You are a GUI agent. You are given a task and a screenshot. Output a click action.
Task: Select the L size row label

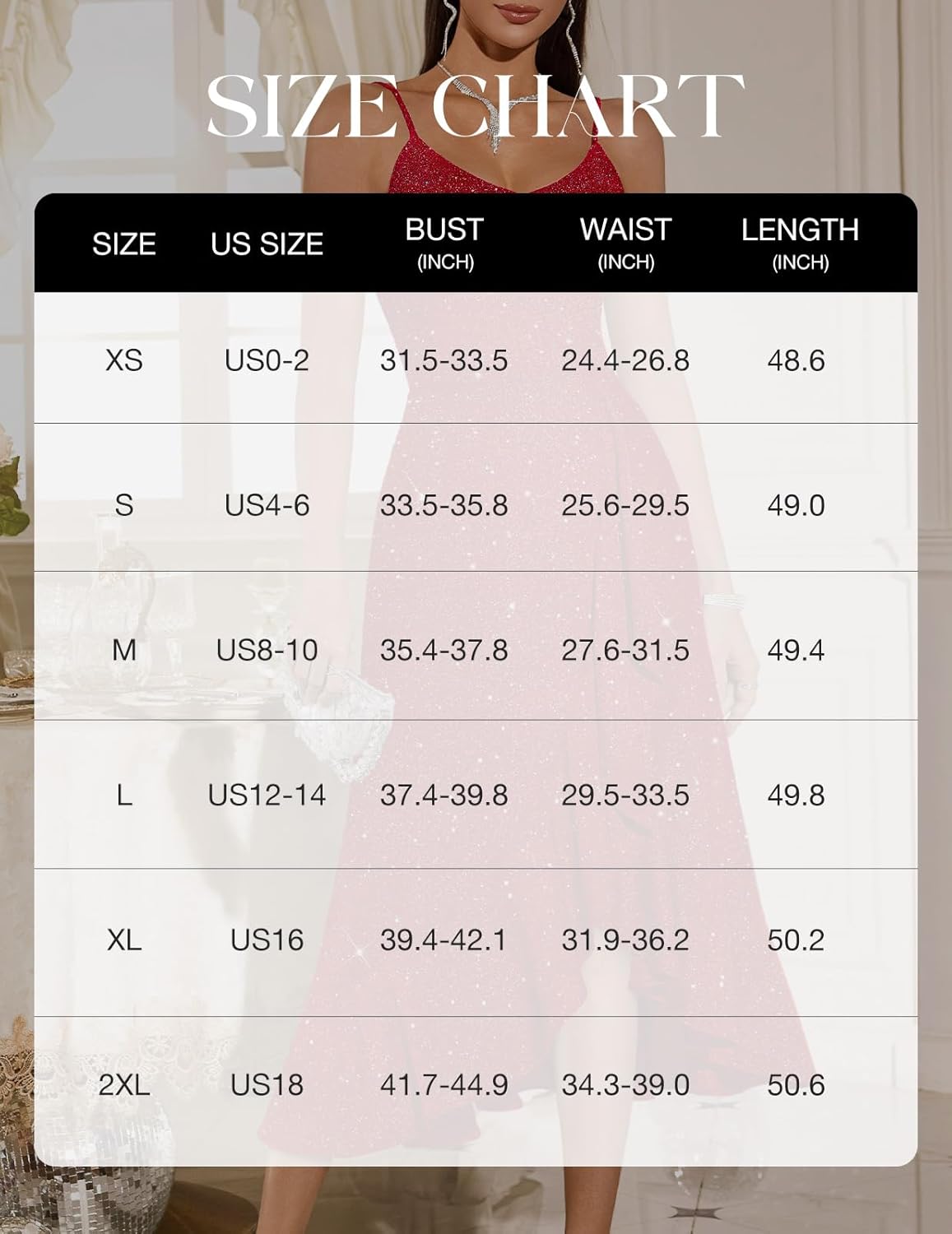tap(124, 795)
